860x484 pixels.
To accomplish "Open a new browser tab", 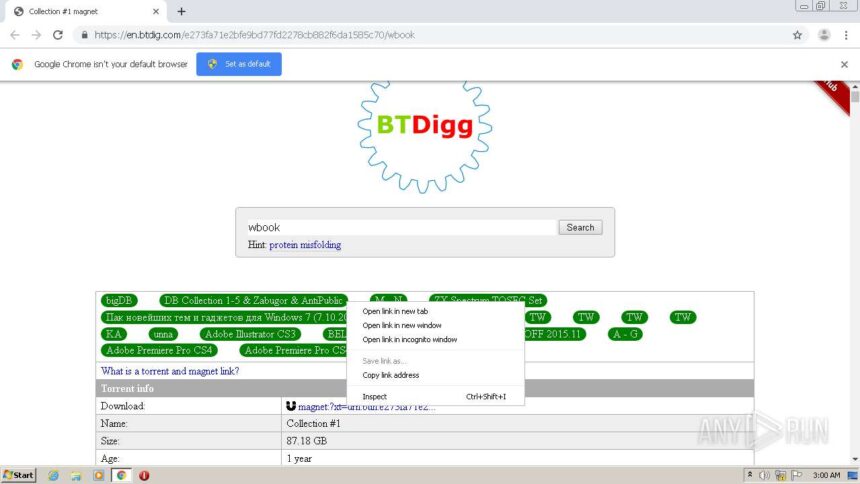I will [x=181, y=11].
